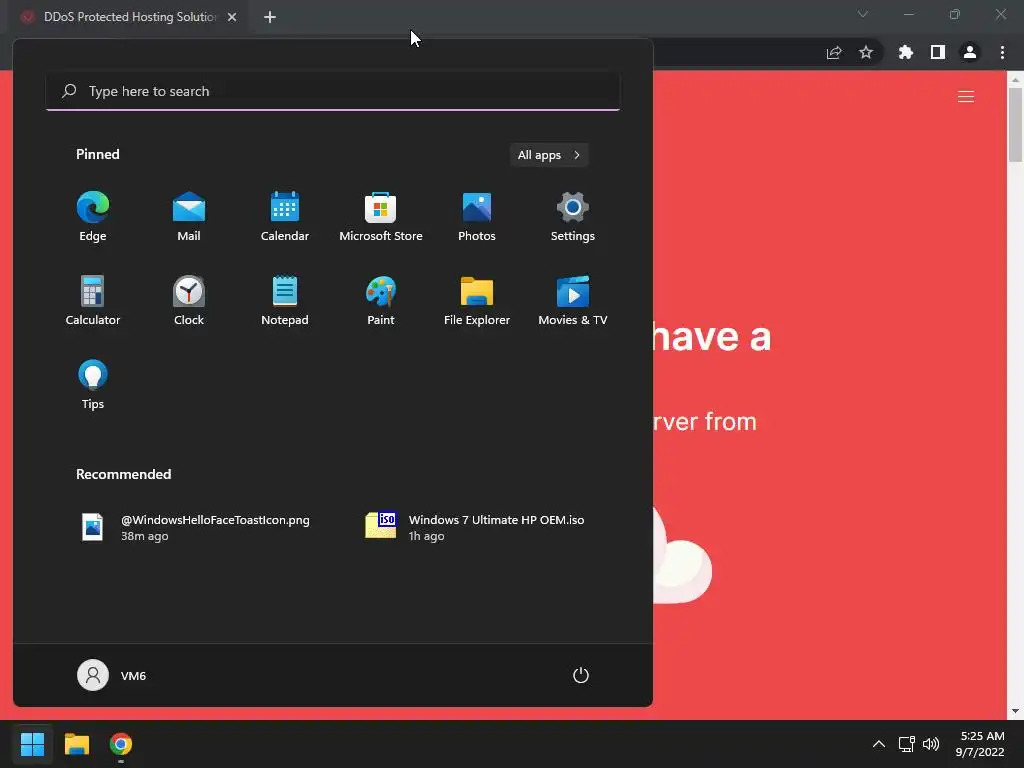Open @WindowsHelloFaceToastIcon.png recommended file

click(195, 527)
